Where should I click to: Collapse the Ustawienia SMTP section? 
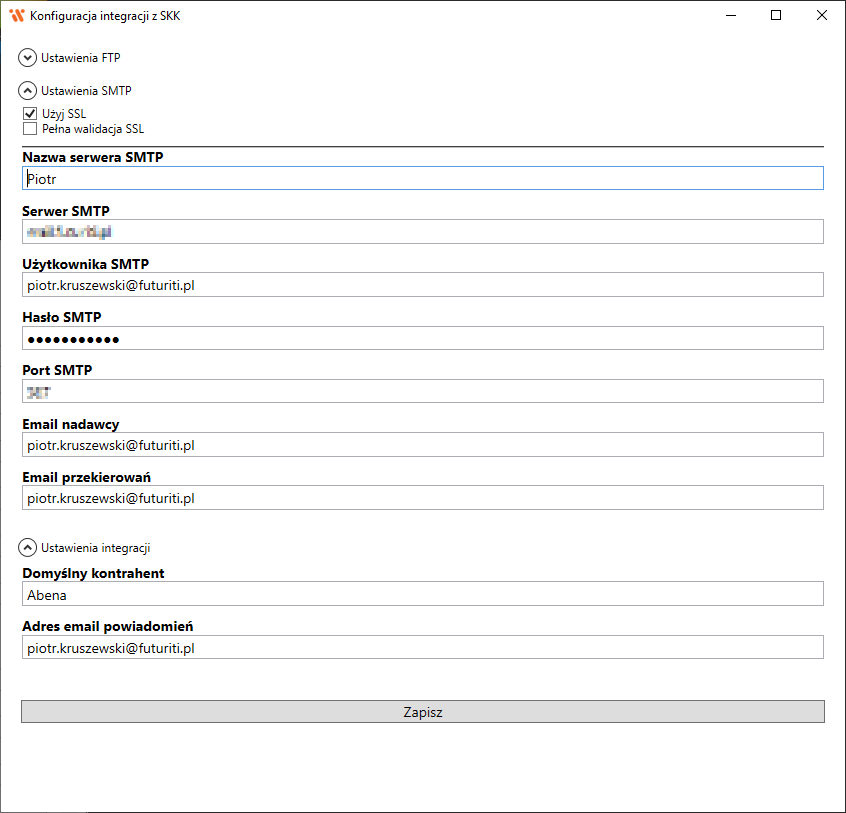pyautogui.click(x=29, y=90)
